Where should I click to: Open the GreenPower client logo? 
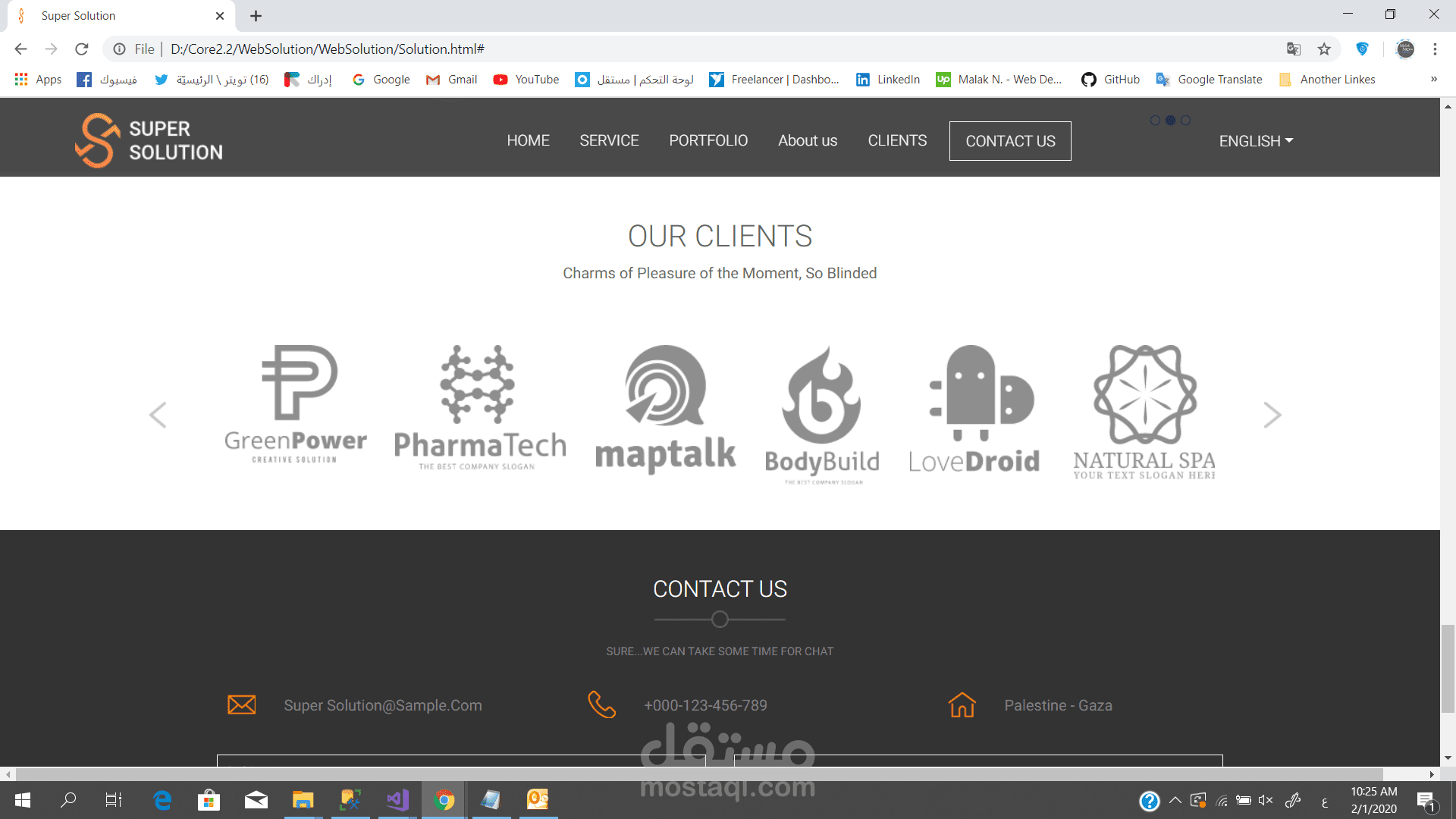pos(296,404)
